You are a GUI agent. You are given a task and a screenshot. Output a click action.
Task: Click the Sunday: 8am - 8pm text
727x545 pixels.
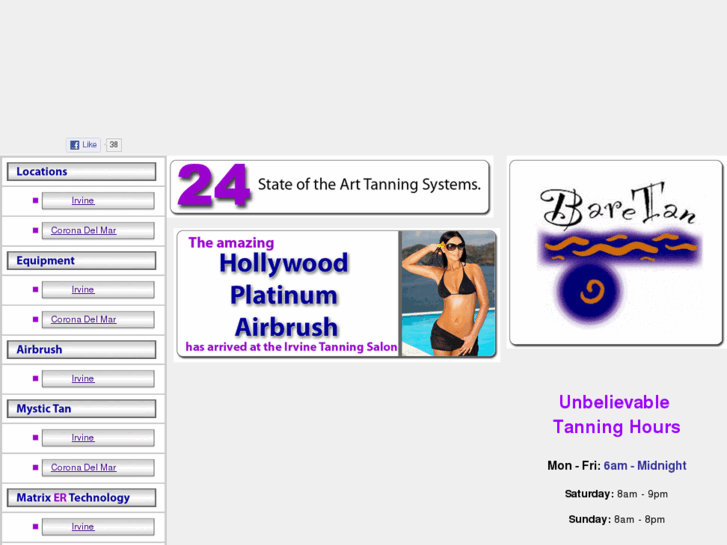pos(617,519)
